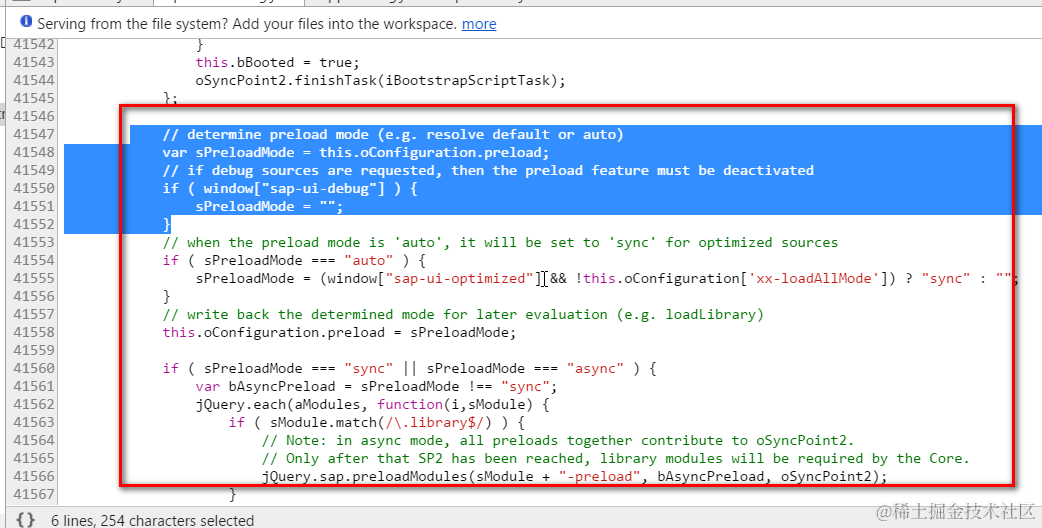
Task: Click line number 41567 in the gutter
Action: (34, 494)
